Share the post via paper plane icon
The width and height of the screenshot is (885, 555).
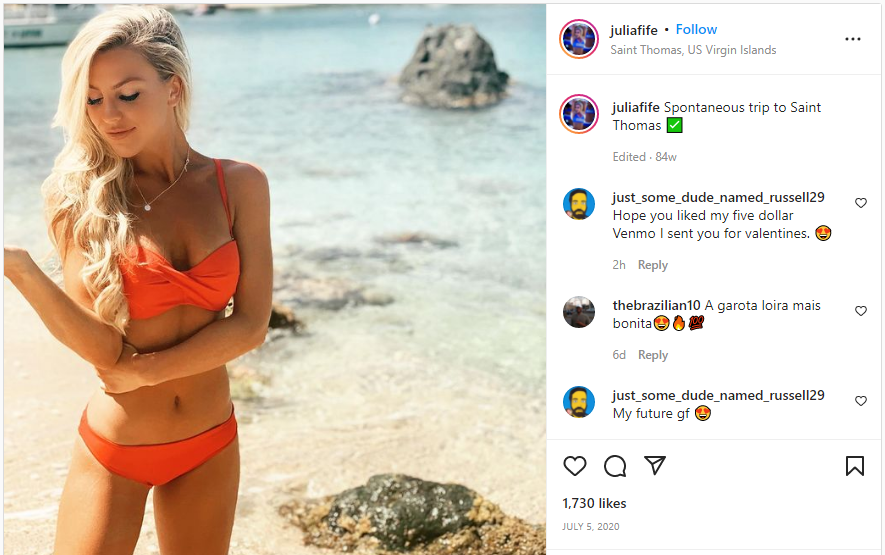[655, 465]
